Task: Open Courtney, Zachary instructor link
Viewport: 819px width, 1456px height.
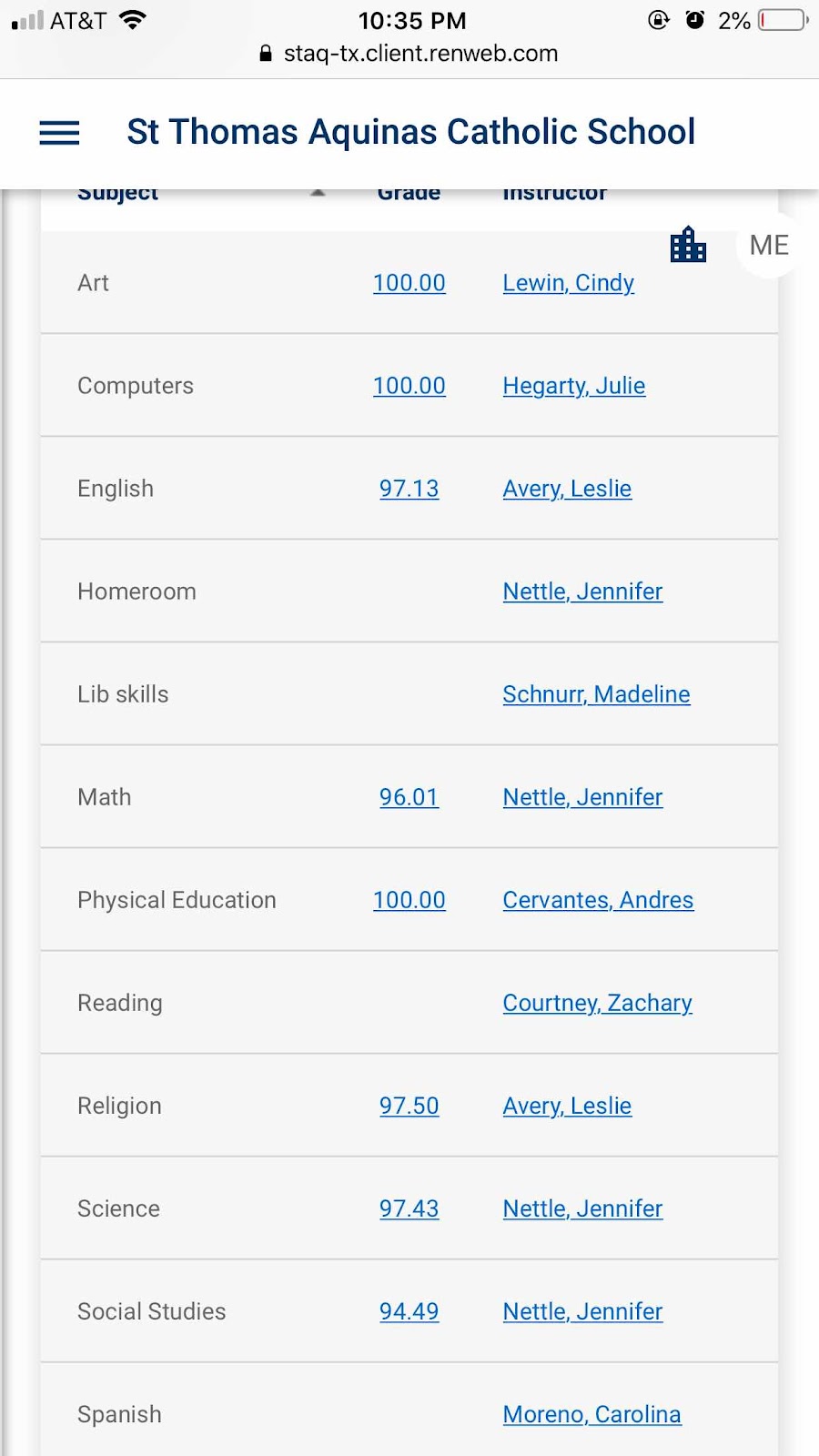Action: [x=598, y=1003]
